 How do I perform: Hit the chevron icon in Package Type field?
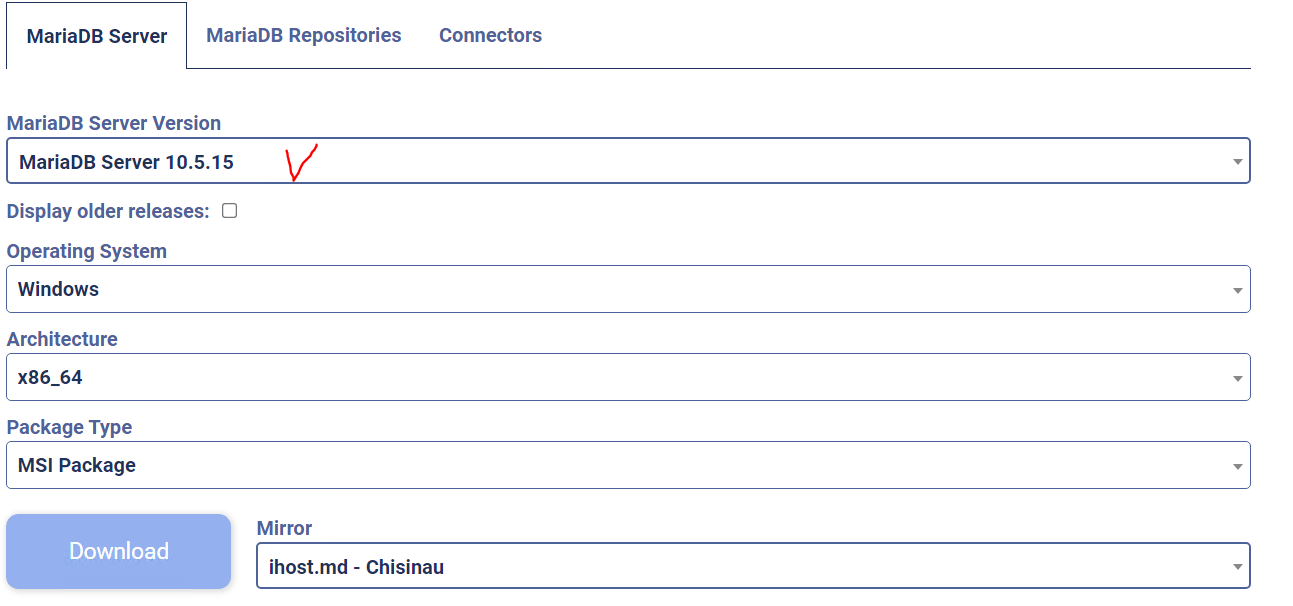tap(1237, 467)
